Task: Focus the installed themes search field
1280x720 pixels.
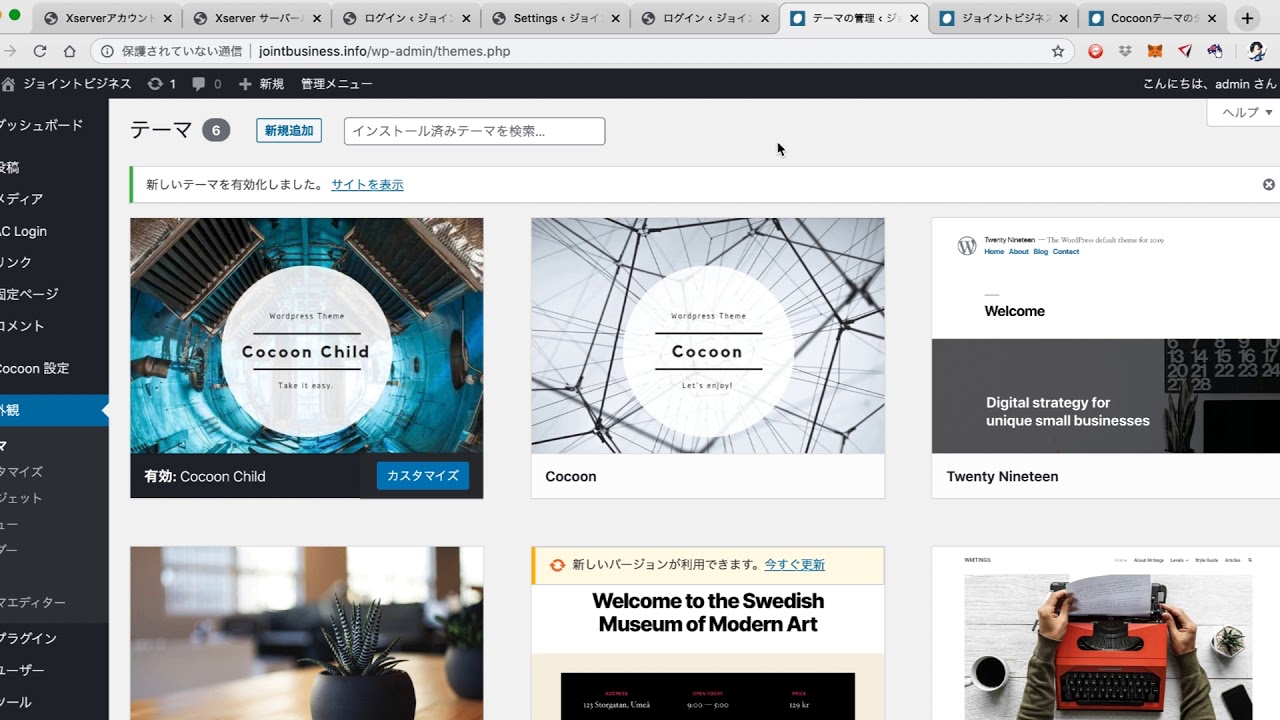Action: (x=474, y=131)
